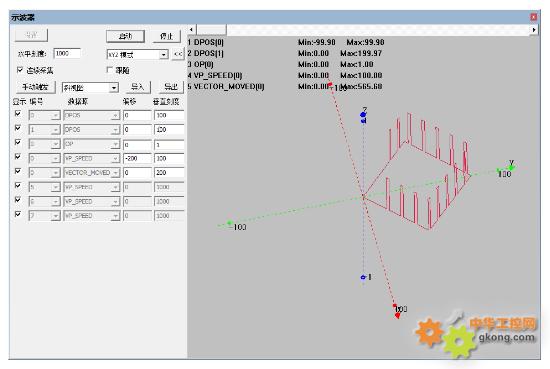550x369 pixels.
Task: Close the oscilloscope window with the red X
Action: pos(534,17)
